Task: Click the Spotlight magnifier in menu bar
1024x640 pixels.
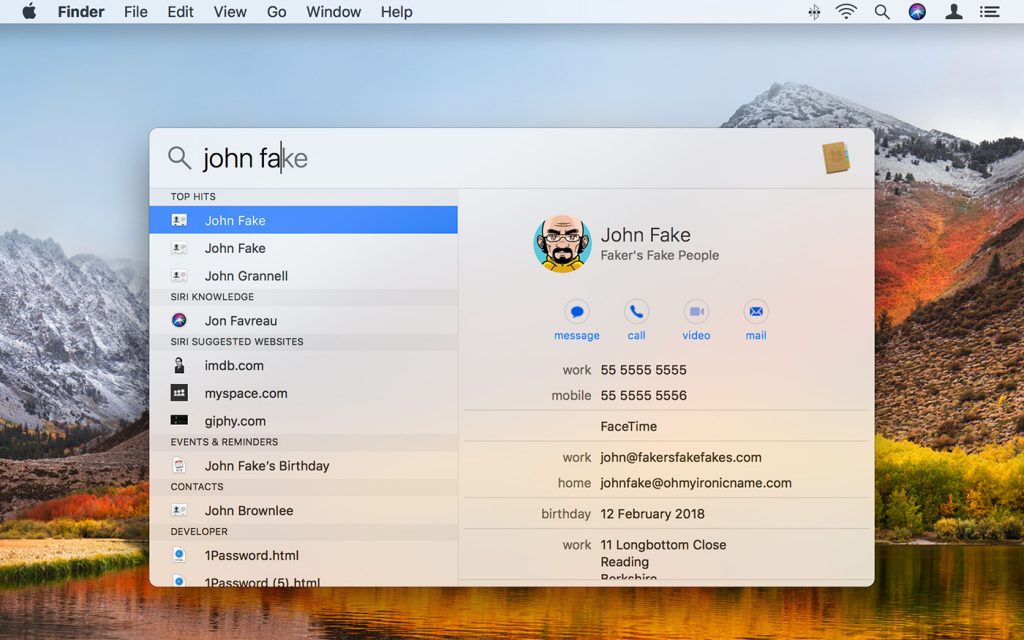Action: (x=881, y=12)
